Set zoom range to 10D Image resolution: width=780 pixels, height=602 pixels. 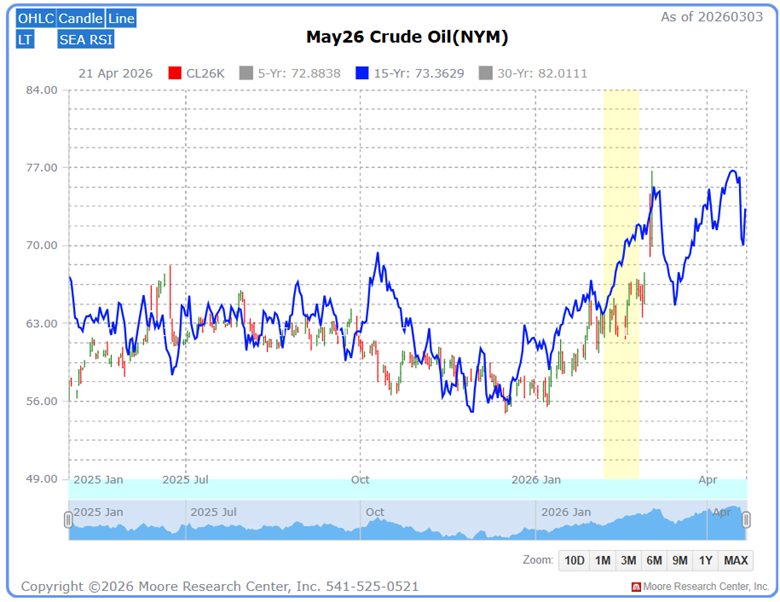tap(574, 561)
